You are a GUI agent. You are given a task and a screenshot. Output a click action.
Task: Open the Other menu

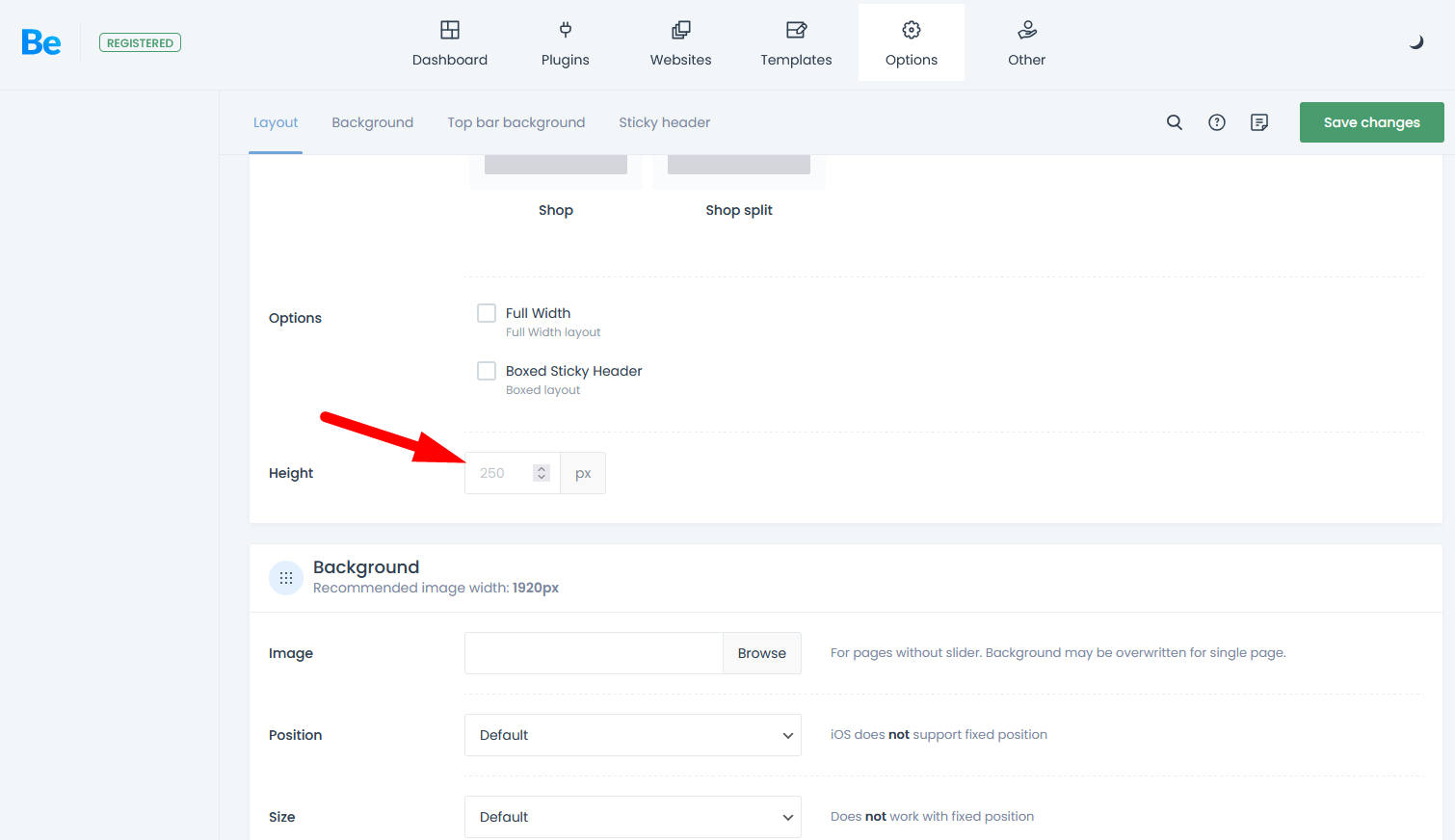pyautogui.click(x=1026, y=43)
